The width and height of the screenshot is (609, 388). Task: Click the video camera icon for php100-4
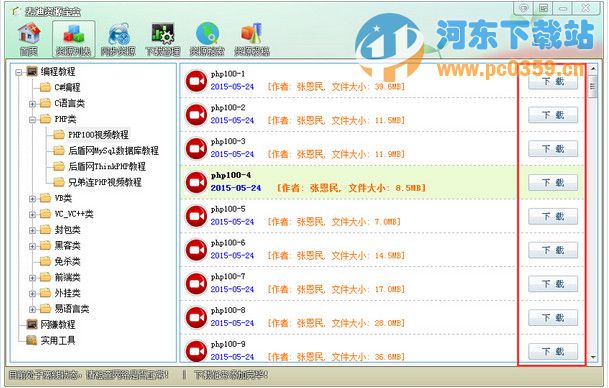click(x=196, y=182)
